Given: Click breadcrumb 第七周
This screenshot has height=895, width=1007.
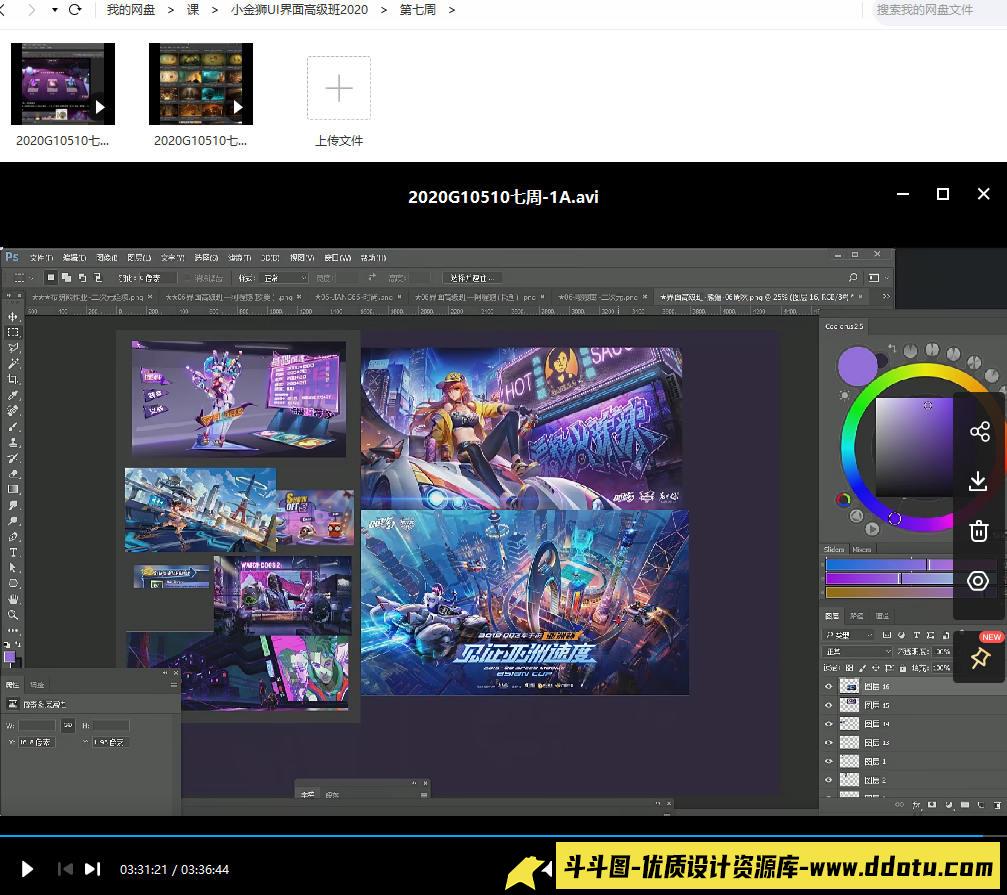Looking at the screenshot, I should click(417, 10).
